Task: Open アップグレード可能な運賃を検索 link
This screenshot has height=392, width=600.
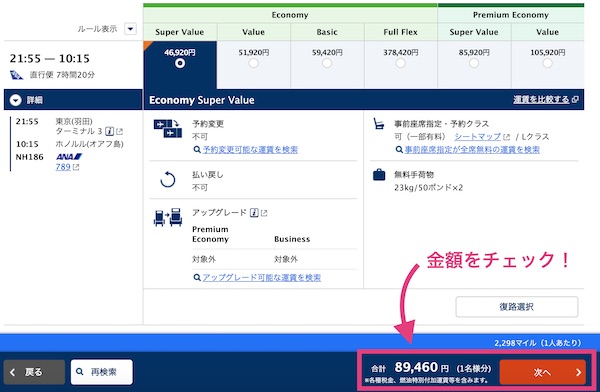Action: (x=262, y=278)
